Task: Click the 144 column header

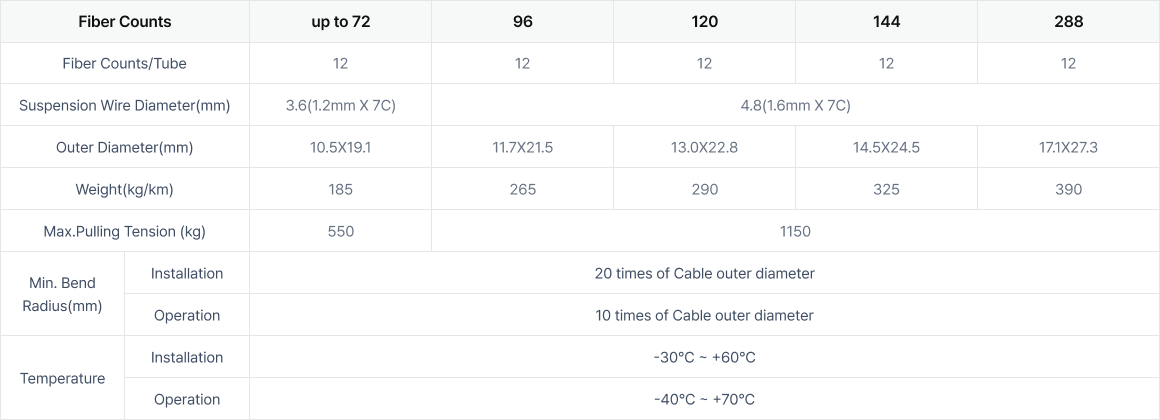Action: pos(886,21)
